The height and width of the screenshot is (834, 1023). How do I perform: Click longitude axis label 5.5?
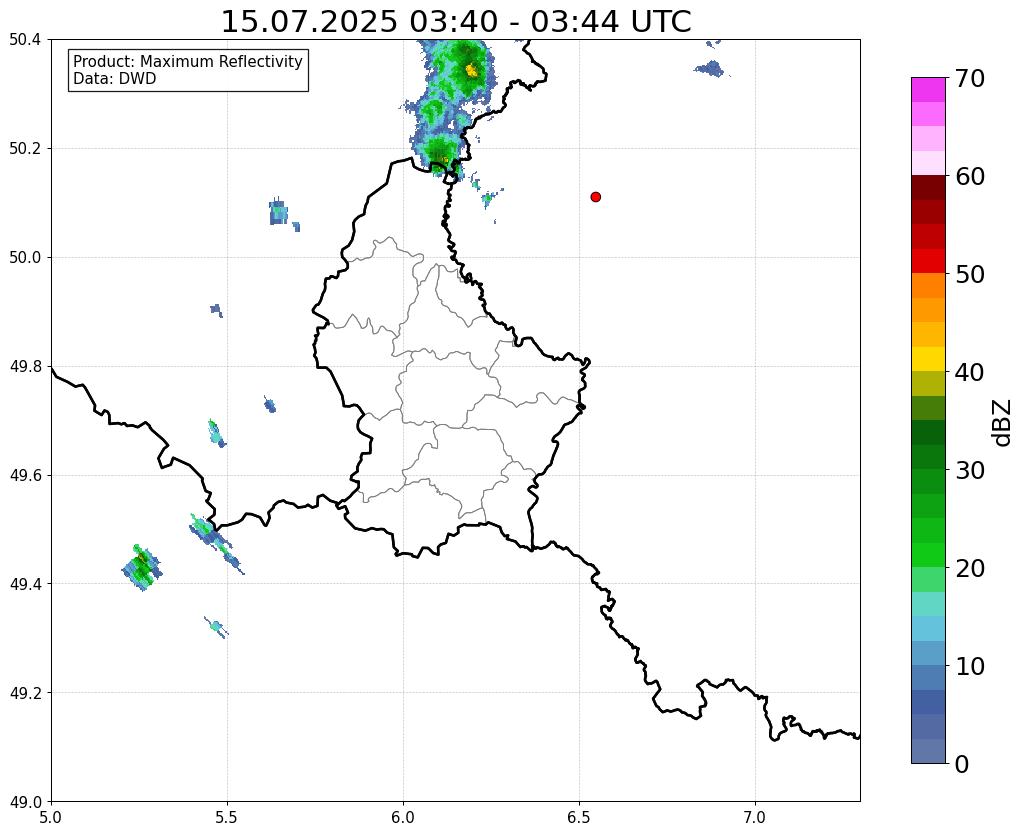tap(227, 818)
